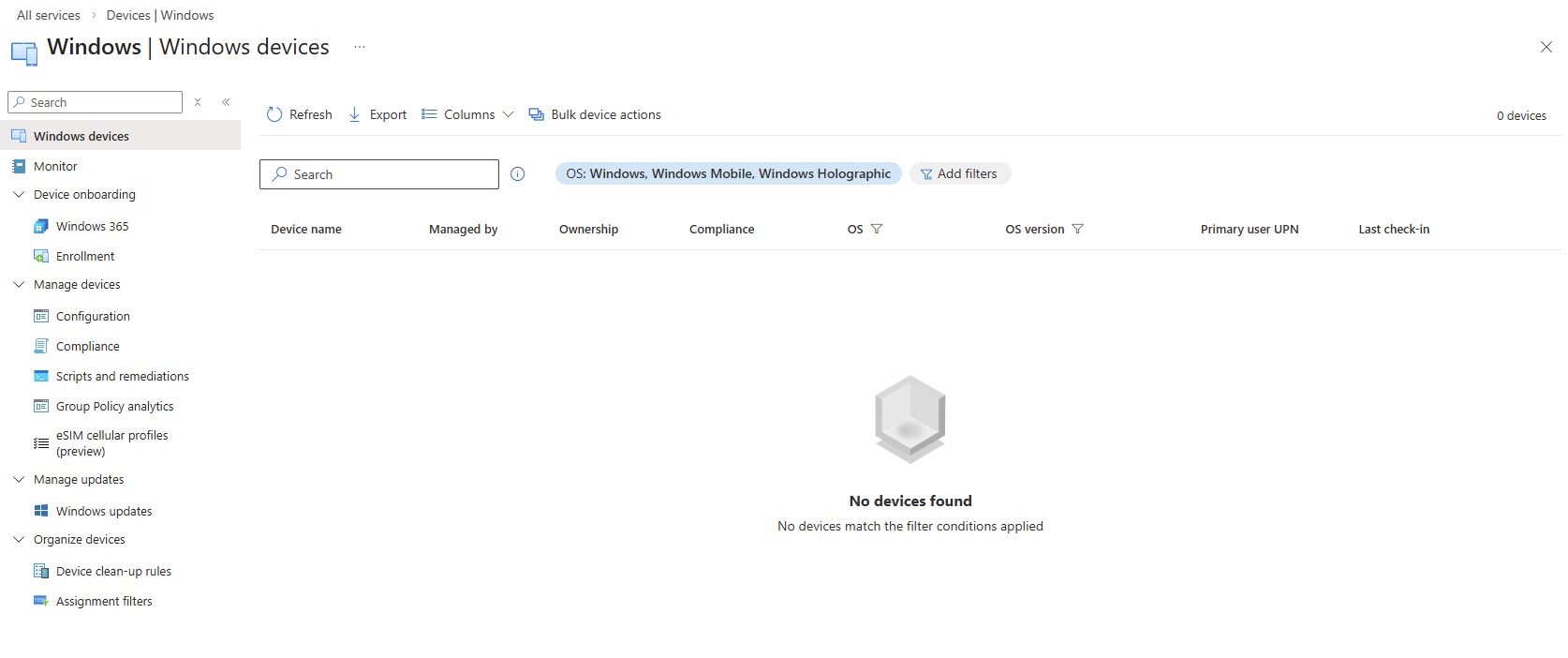The image size is (1568, 658).
Task: Click the OS version column filter icon
Action: [1077, 229]
